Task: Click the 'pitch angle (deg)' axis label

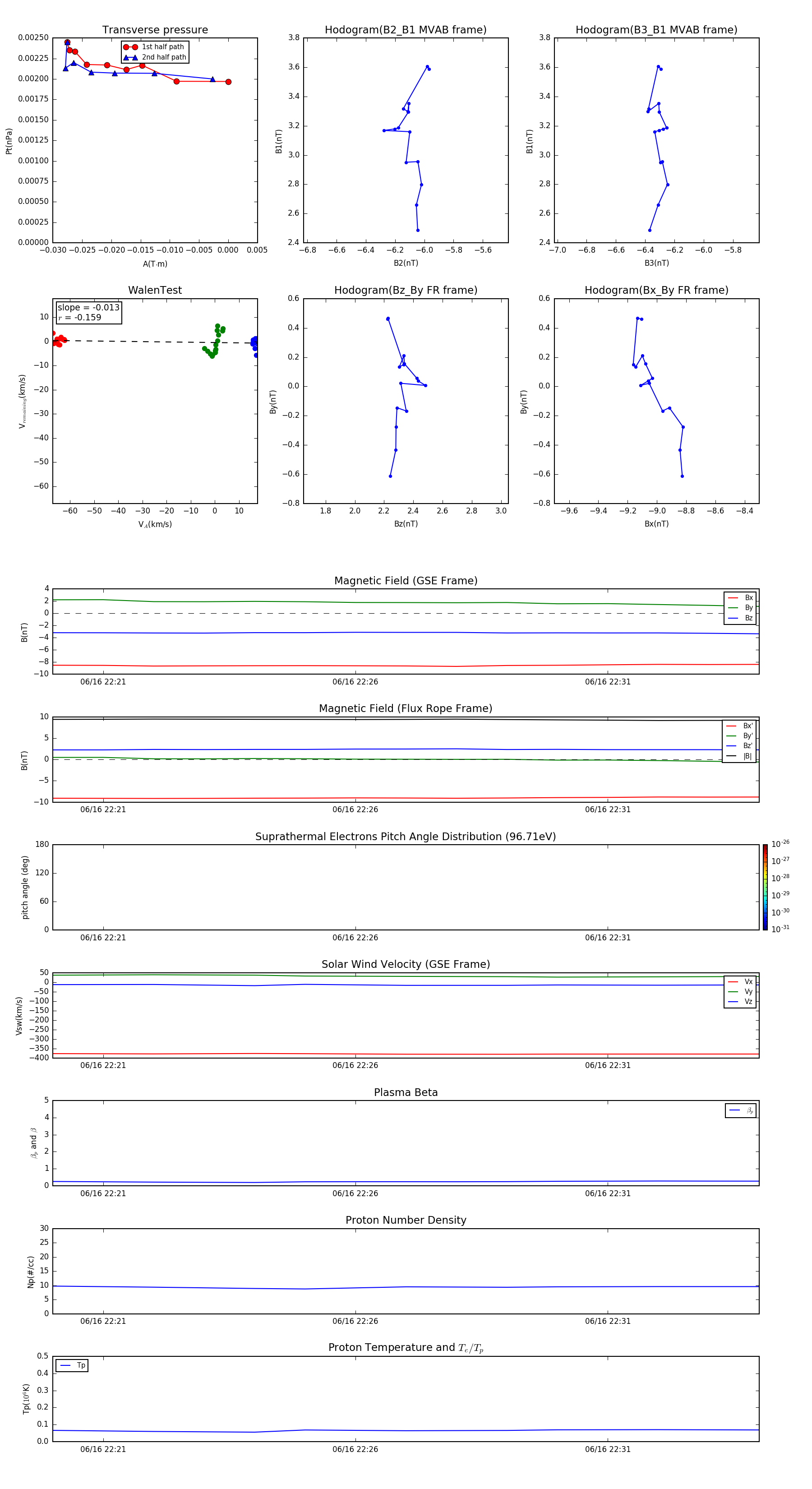Action: click(25, 887)
